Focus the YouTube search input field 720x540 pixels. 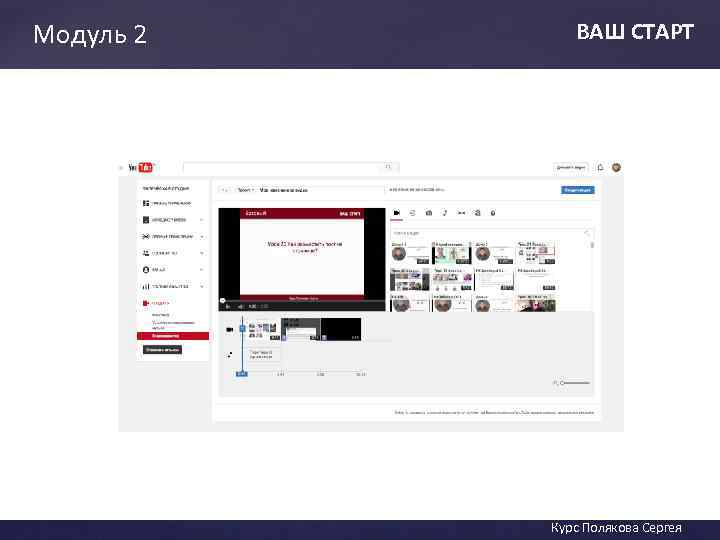coord(280,167)
